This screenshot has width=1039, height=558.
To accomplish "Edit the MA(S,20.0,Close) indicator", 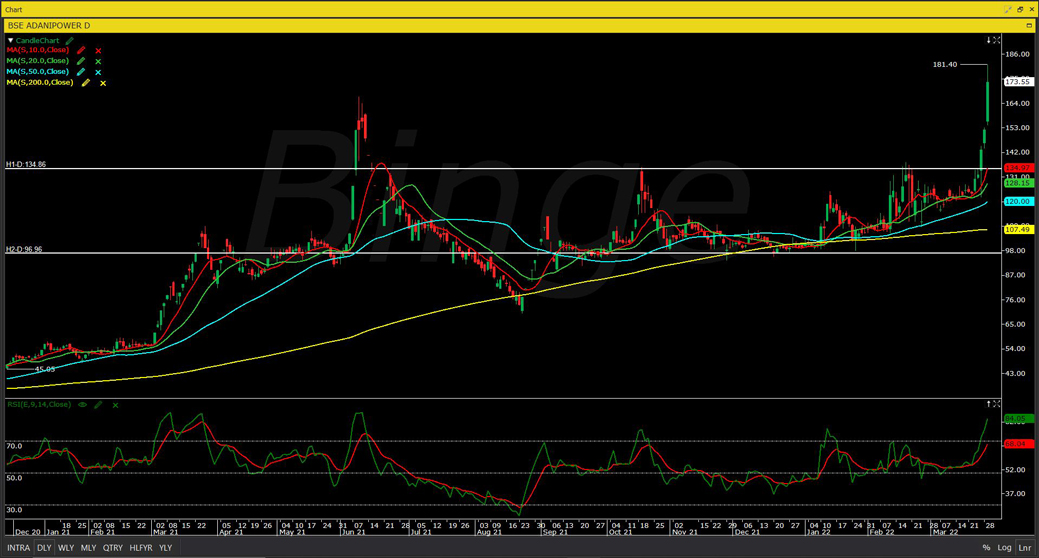I will coord(81,61).
